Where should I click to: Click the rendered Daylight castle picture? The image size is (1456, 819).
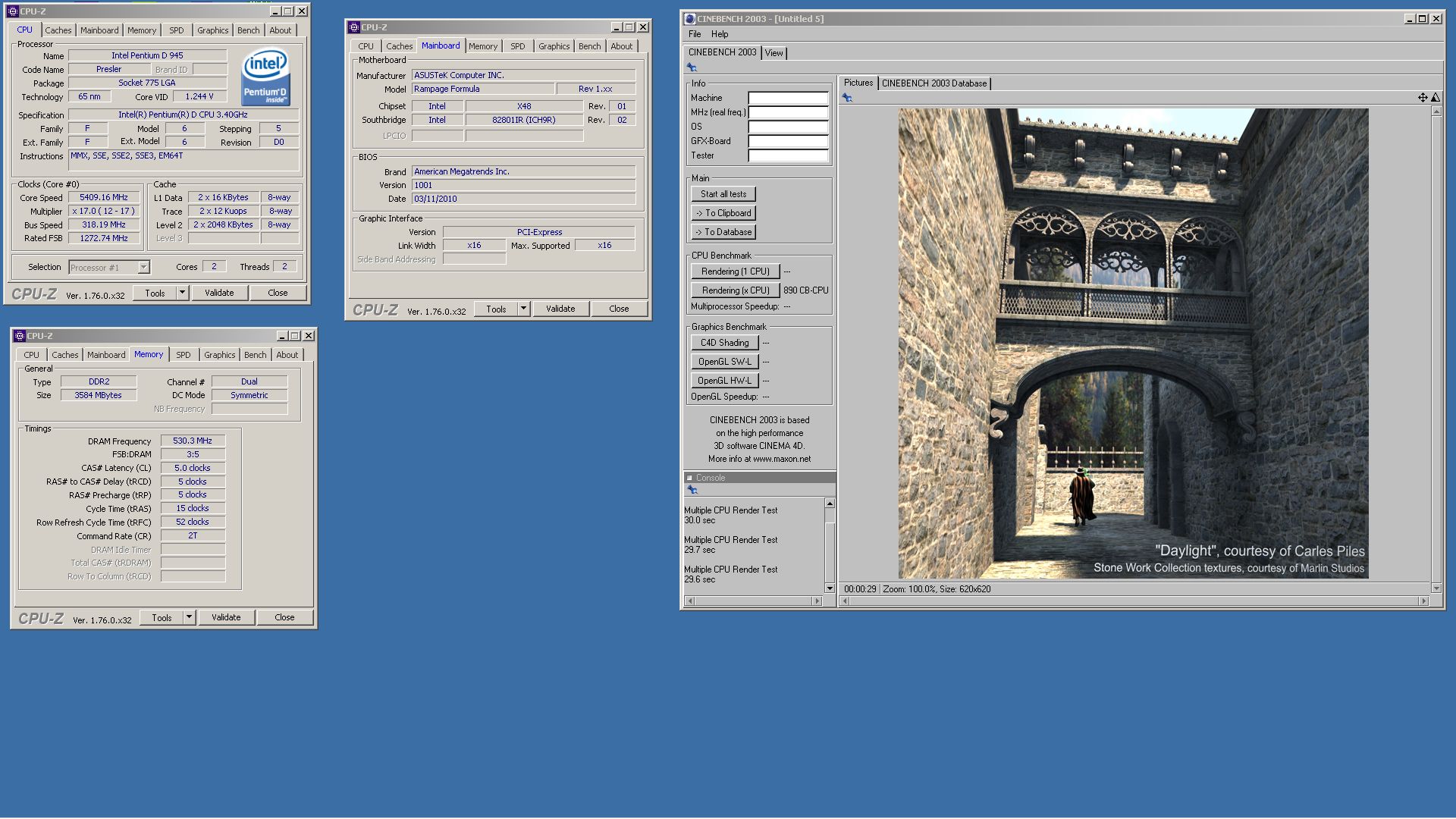pyautogui.click(x=1134, y=344)
